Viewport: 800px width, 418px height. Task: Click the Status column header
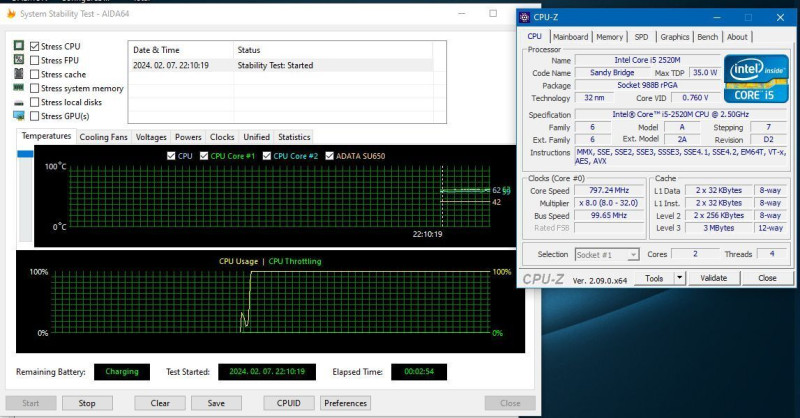(333, 50)
